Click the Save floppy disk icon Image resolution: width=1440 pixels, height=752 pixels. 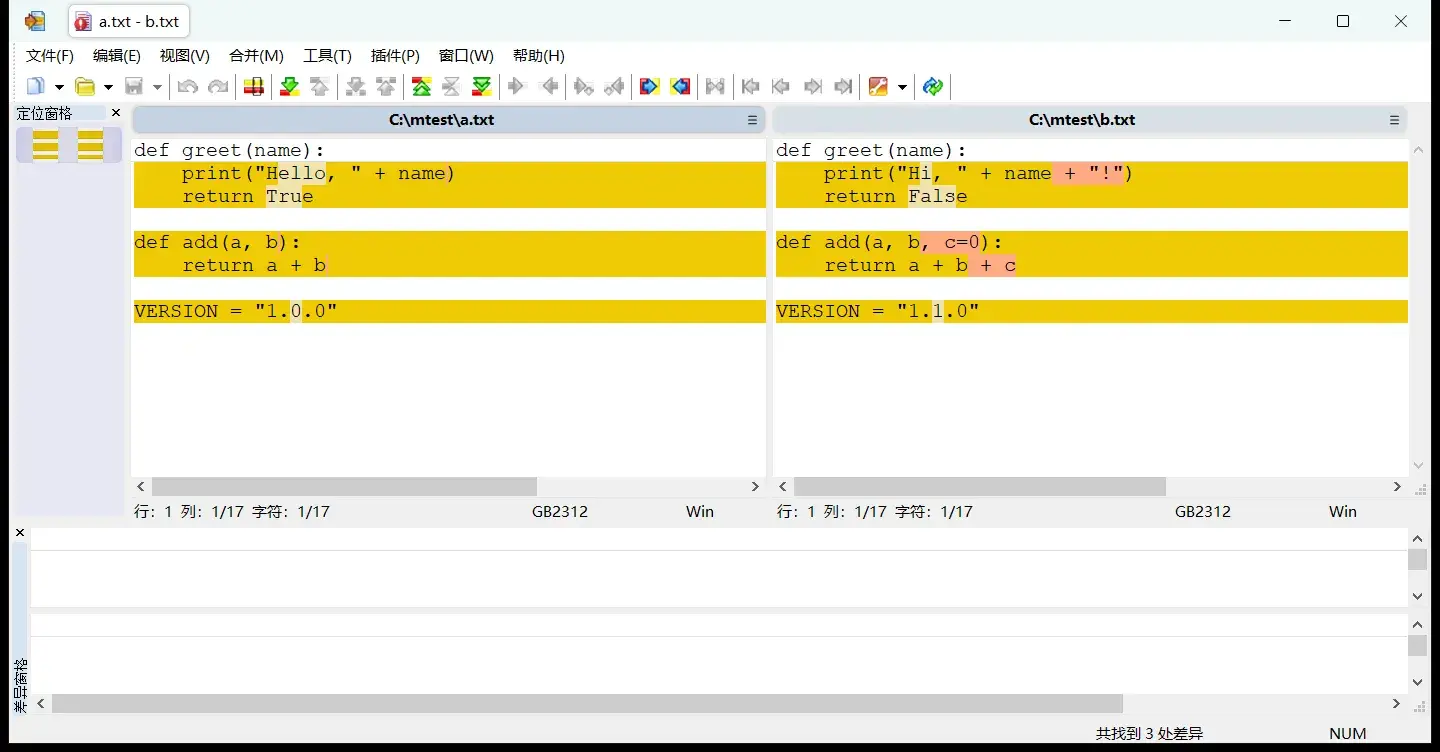pyautogui.click(x=134, y=87)
